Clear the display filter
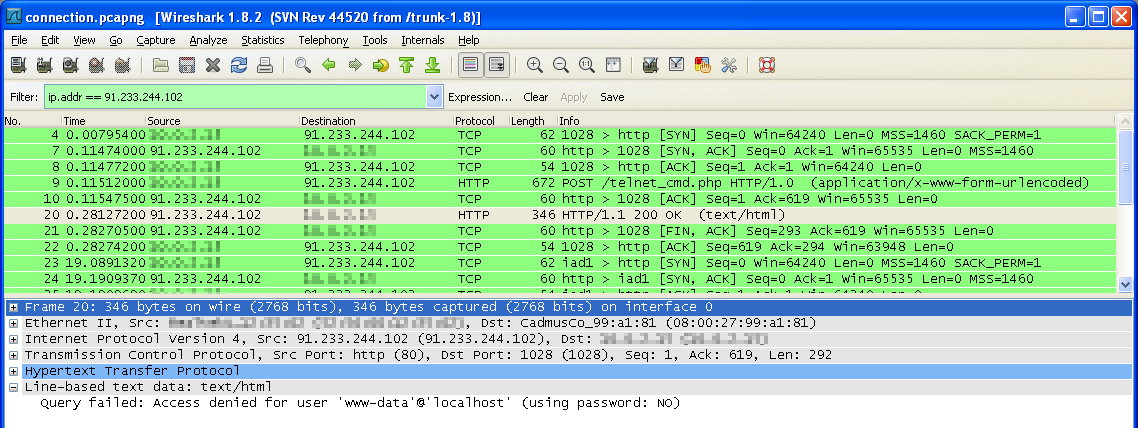The height and width of the screenshot is (428, 1138). pos(536,97)
